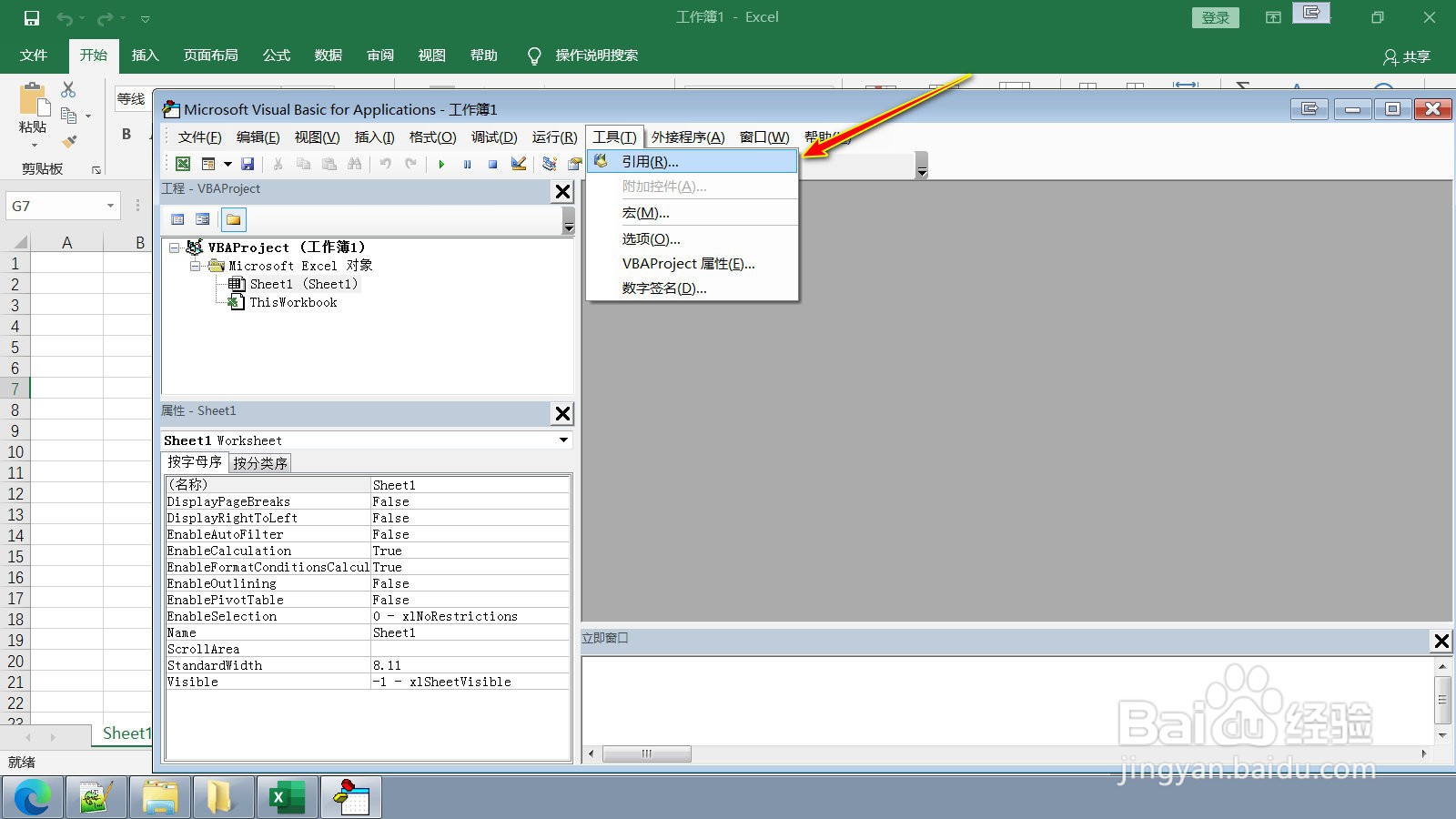Click the Copy icon in VBA toolbar
1456x819 pixels.
point(303,164)
